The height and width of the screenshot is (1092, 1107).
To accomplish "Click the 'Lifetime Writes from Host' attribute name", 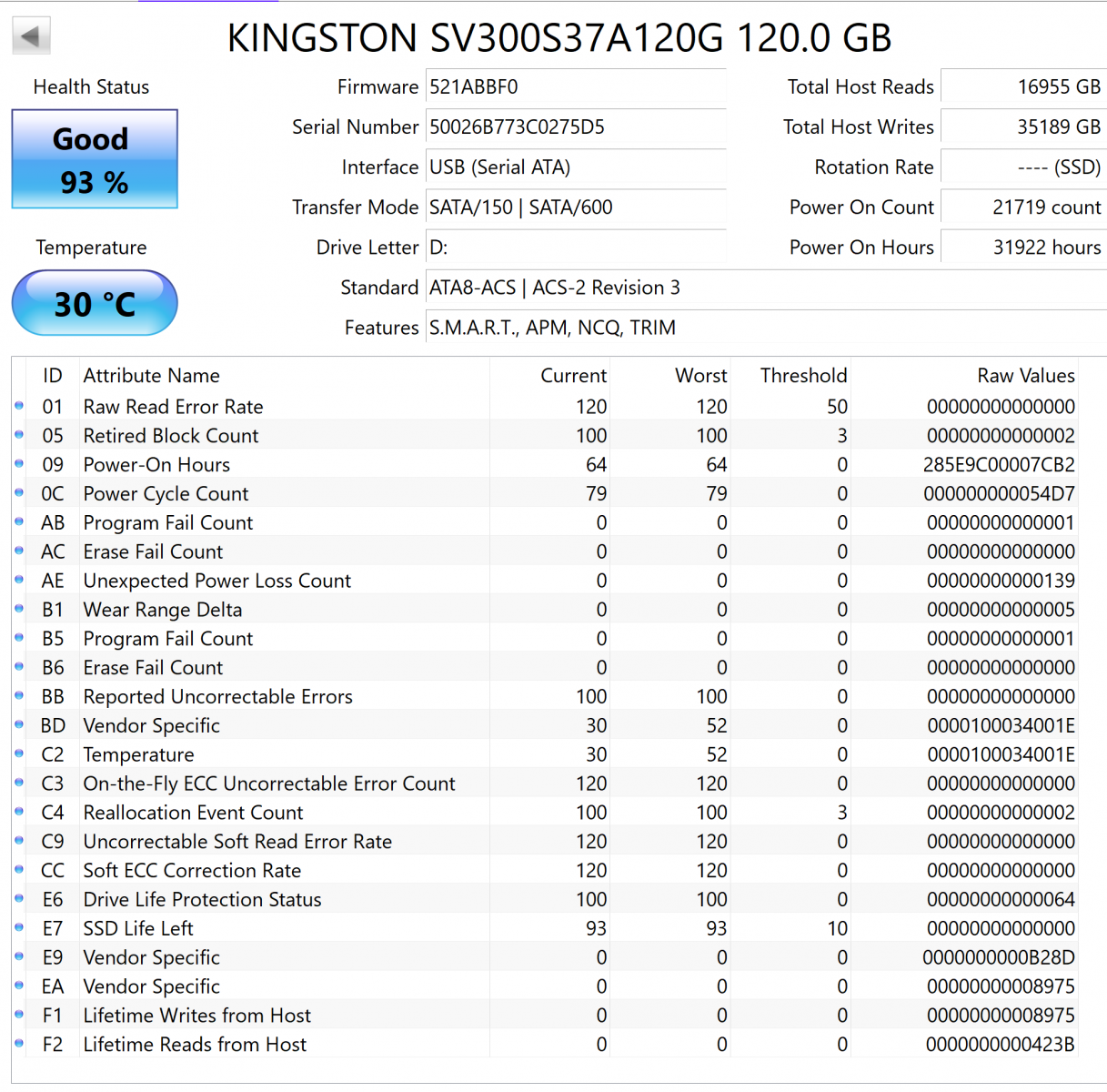I will 196,1016.
